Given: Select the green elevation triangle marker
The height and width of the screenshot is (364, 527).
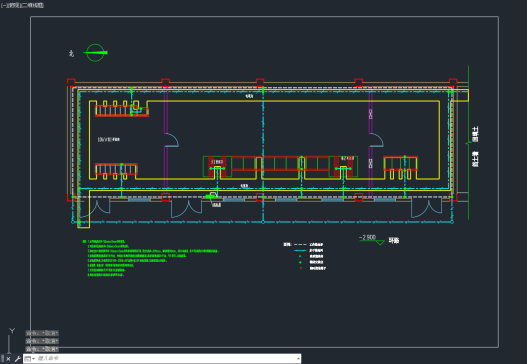Looking at the screenshot, I should [380, 242].
